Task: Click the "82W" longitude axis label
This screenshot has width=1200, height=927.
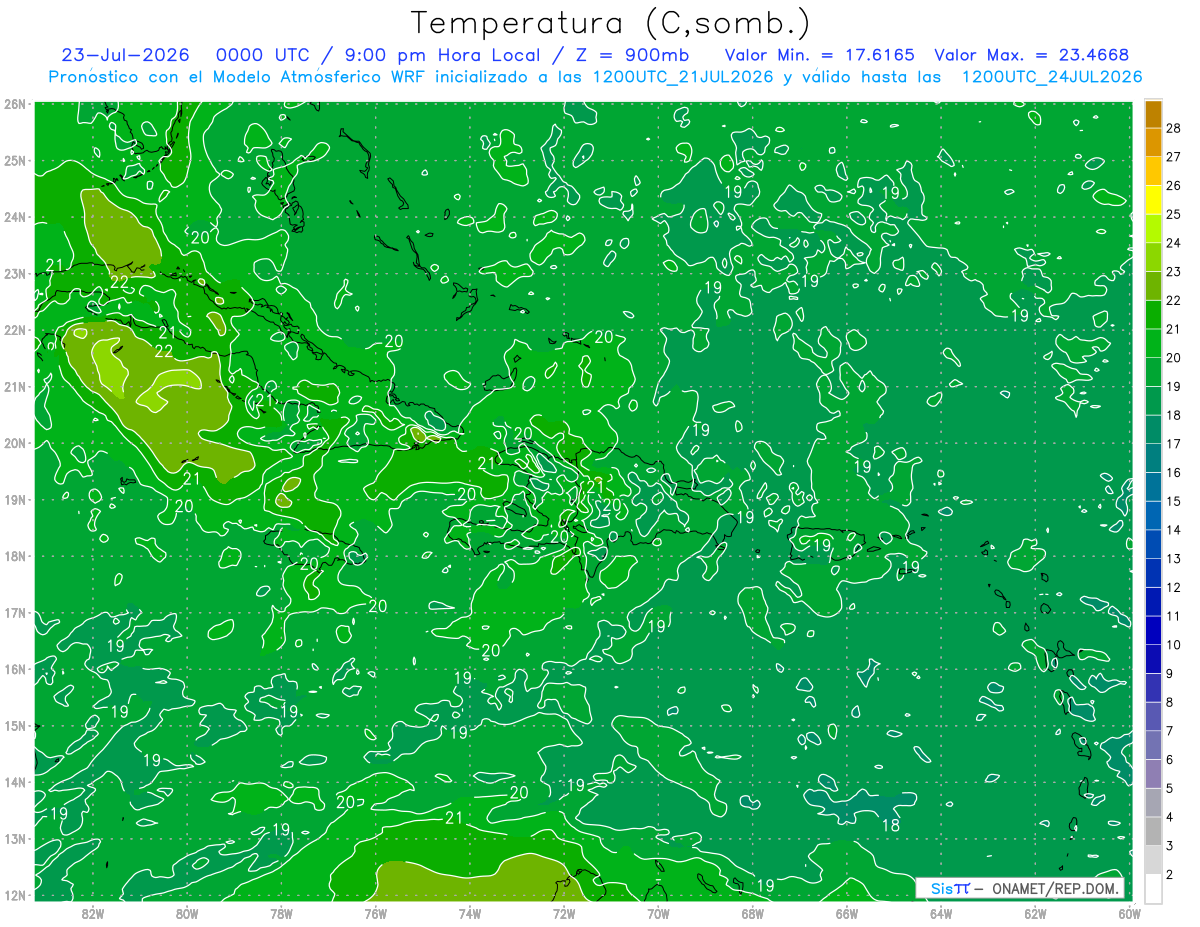Action: pos(93,913)
